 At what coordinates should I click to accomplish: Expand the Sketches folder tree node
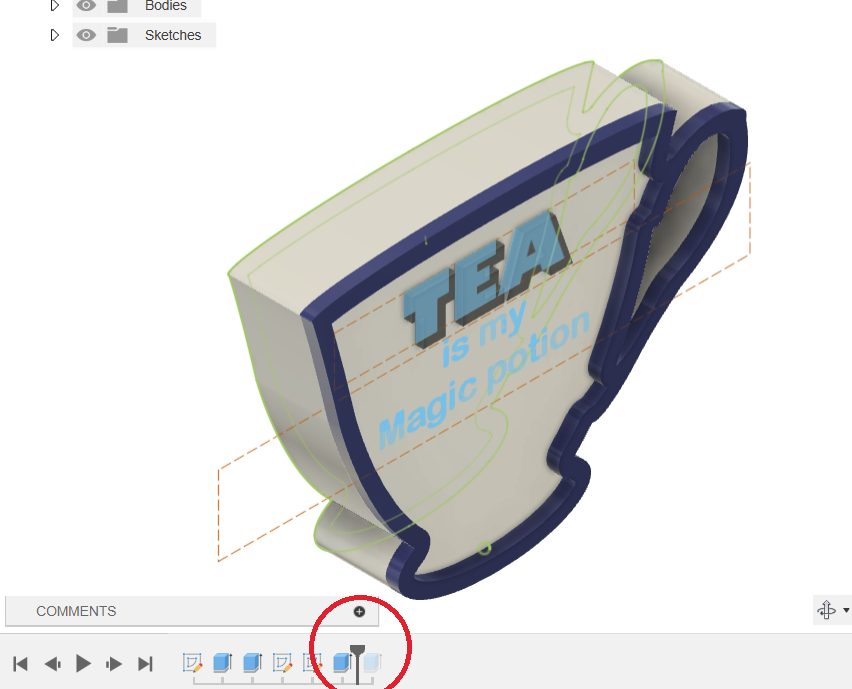point(55,35)
